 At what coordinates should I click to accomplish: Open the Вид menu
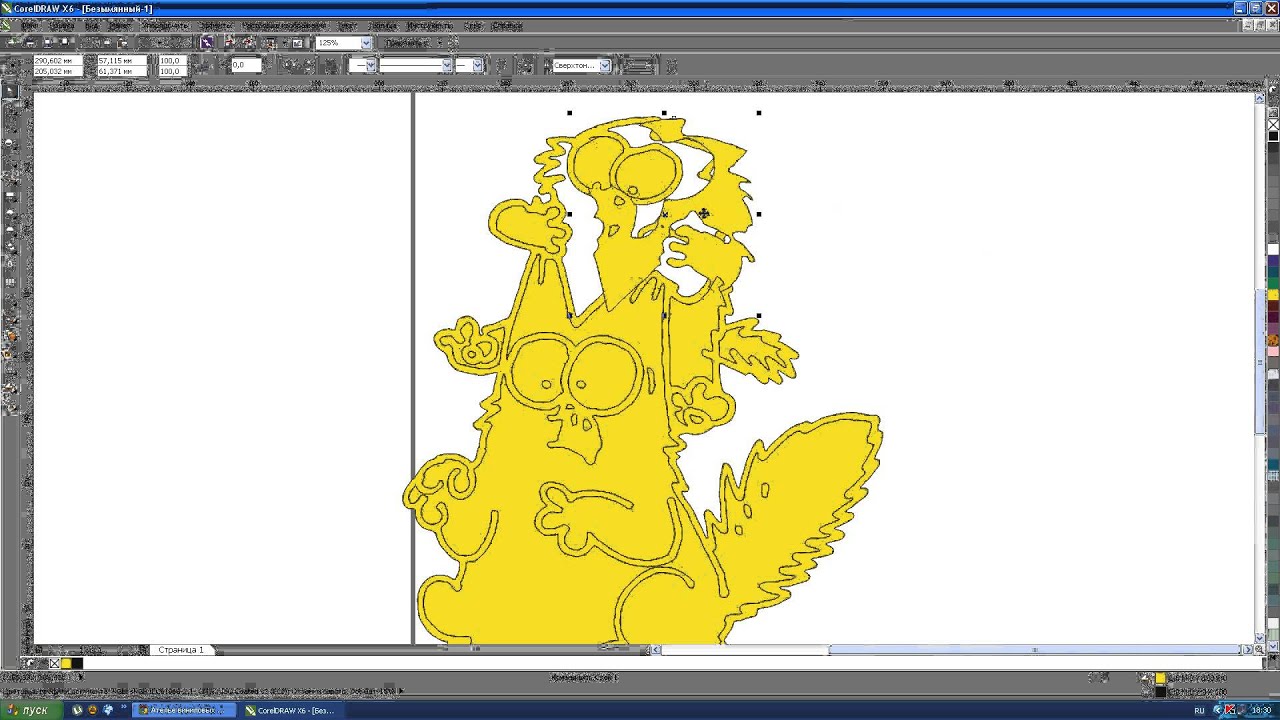pos(91,26)
